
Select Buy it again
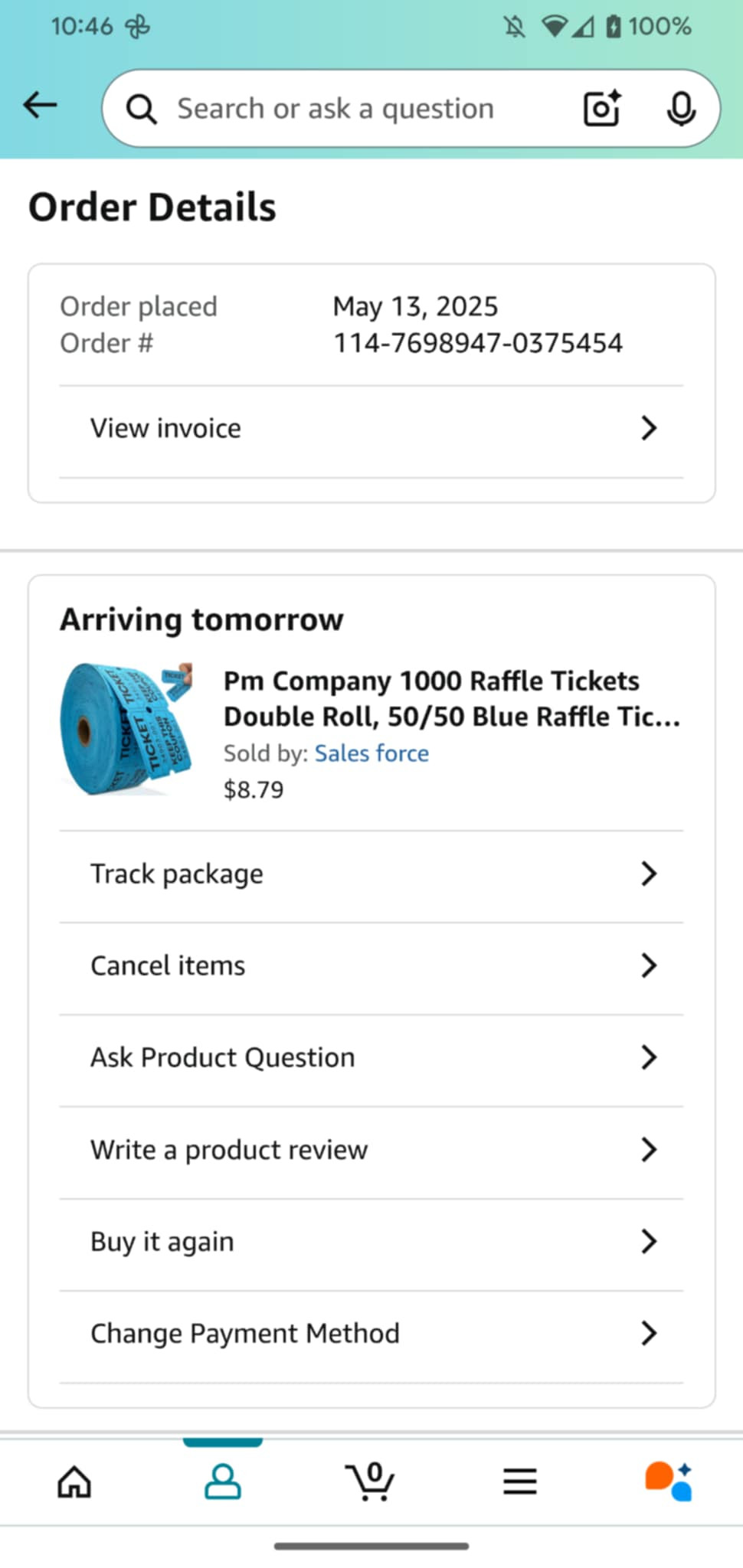(x=162, y=1241)
